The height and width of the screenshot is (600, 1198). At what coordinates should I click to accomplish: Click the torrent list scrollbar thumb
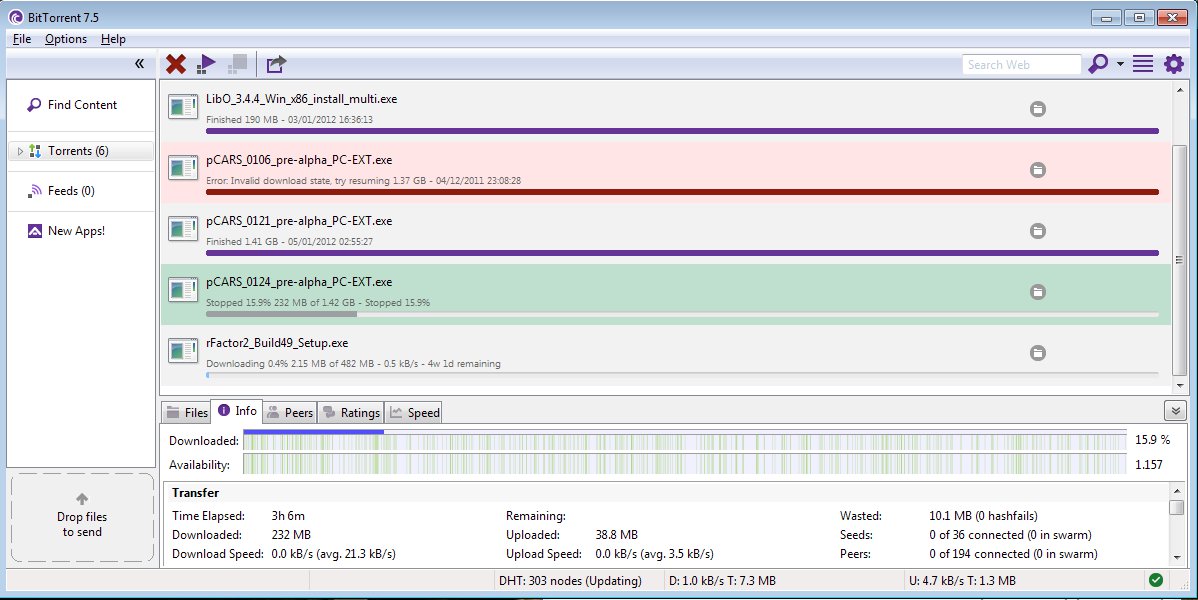tap(1179, 261)
